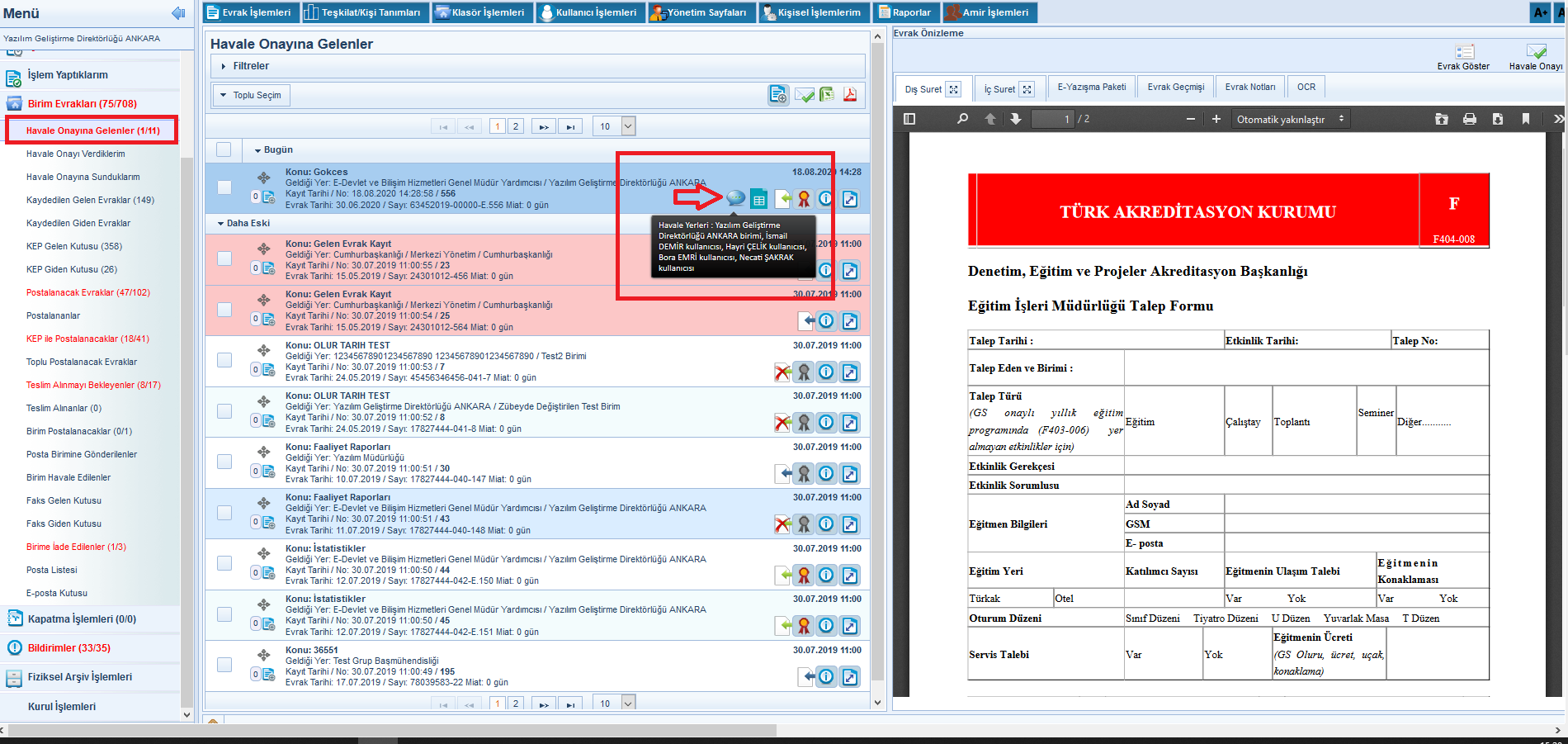Export the list to PDF
This screenshot has height=744, width=1568.
coord(849,95)
